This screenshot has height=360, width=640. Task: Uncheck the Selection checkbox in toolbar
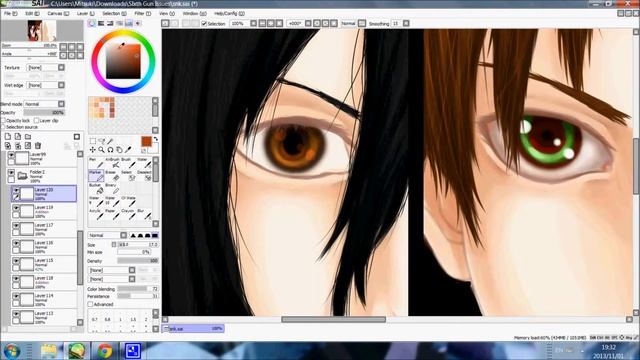[x=204, y=24]
